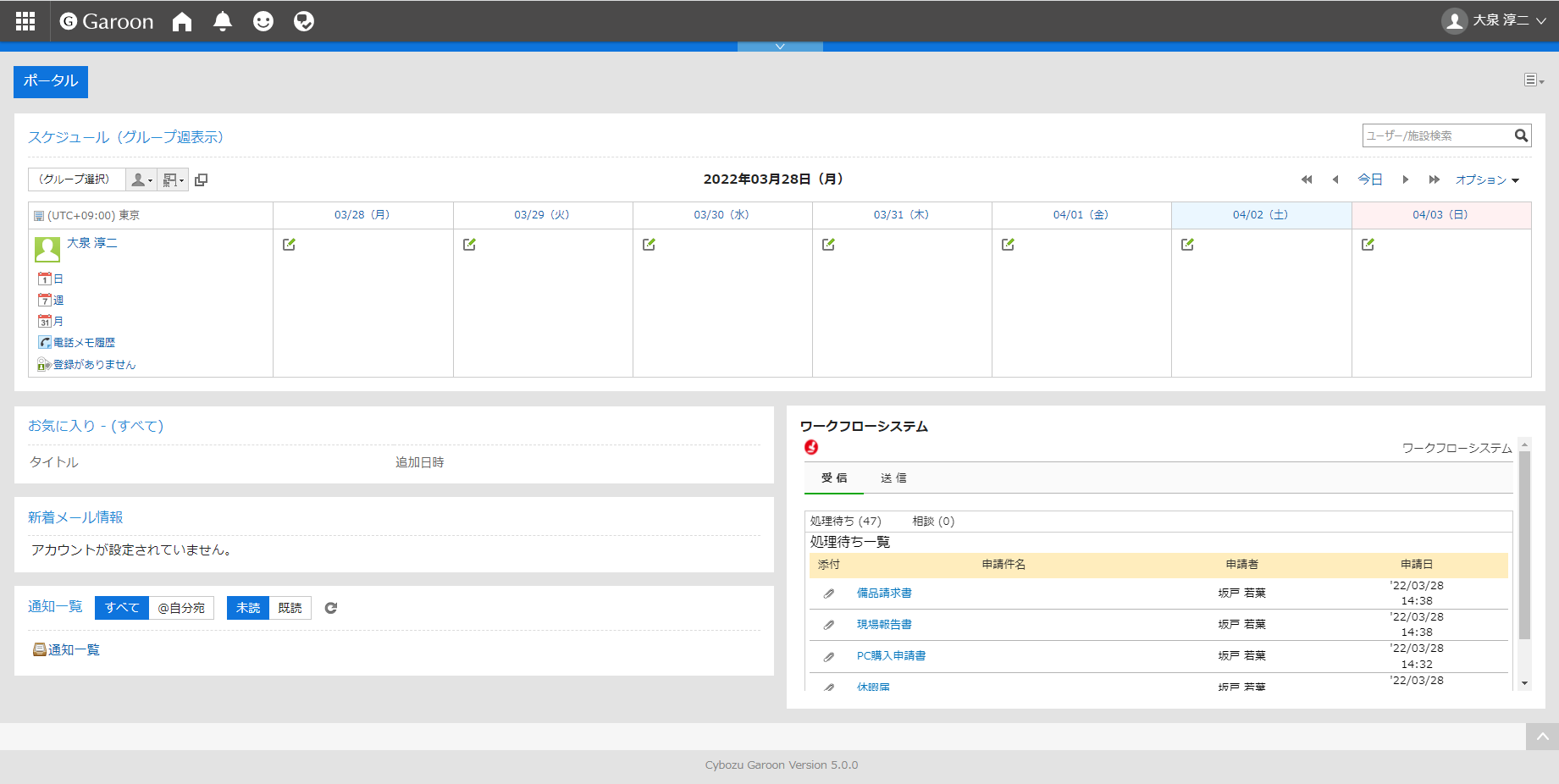Add new event on 03/28 Monday
This screenshot has width=1559, height=784.
point(290,245)
